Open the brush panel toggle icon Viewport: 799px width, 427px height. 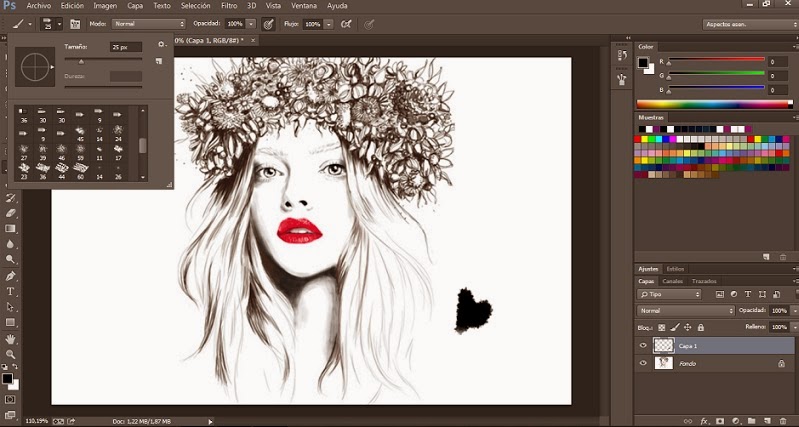coord(74,22)
